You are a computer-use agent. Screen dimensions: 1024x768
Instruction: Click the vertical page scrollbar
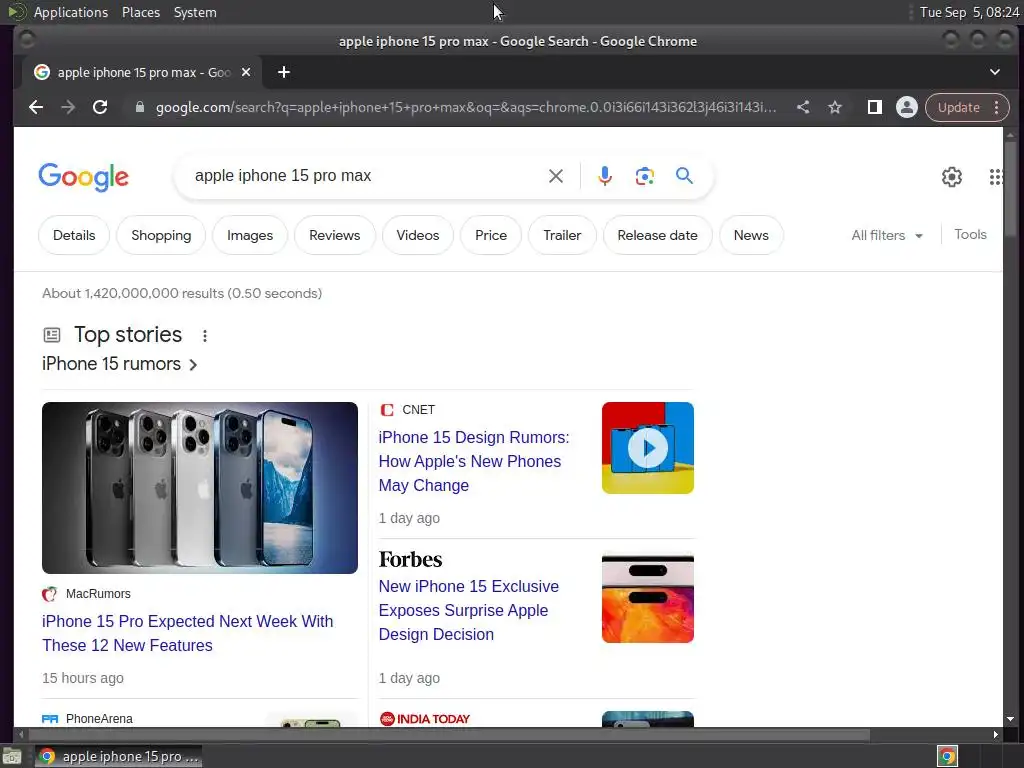click(x=1010, y=189)
